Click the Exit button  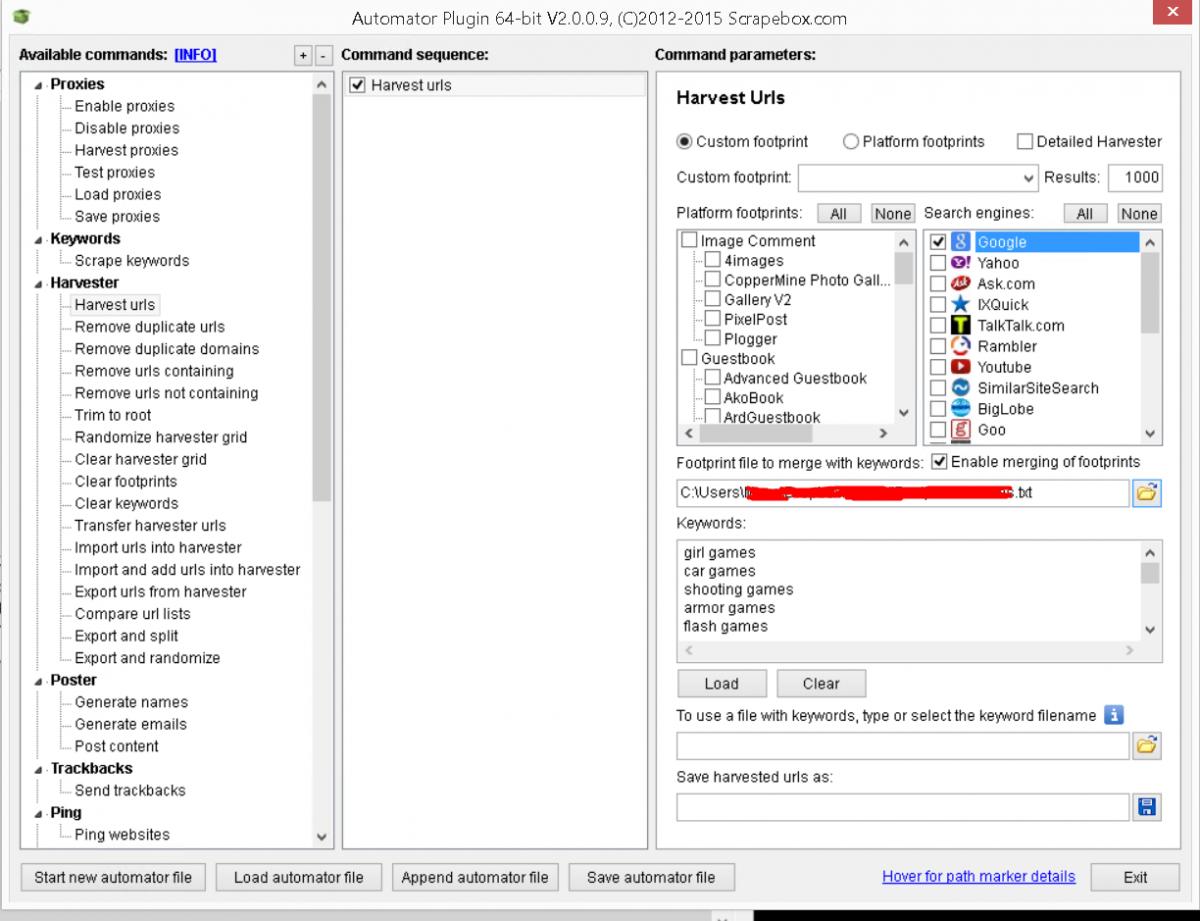(x=1135, y=877)
